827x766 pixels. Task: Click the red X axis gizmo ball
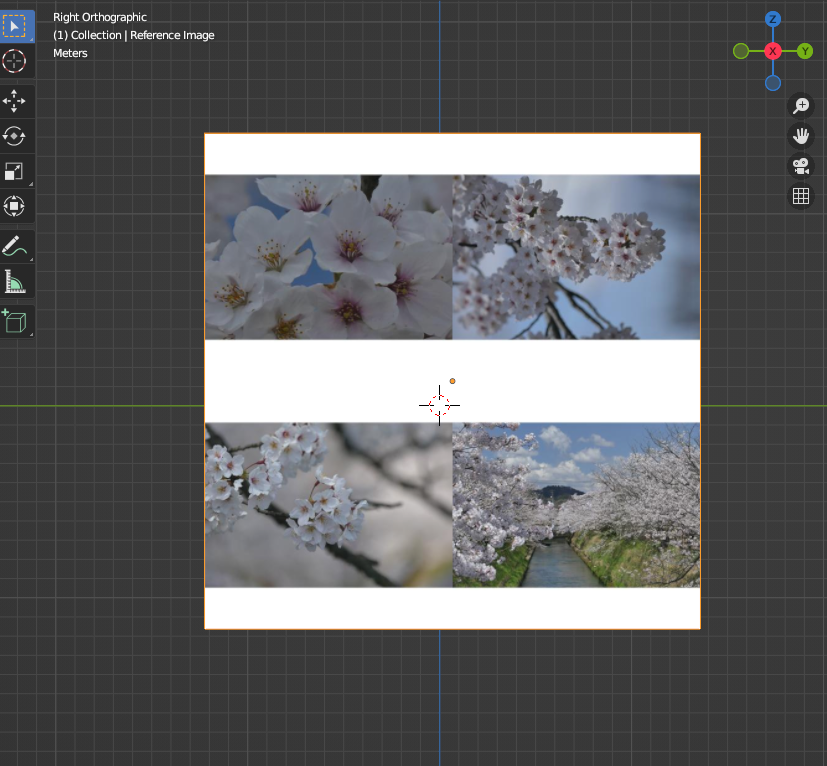coord(772,49)
